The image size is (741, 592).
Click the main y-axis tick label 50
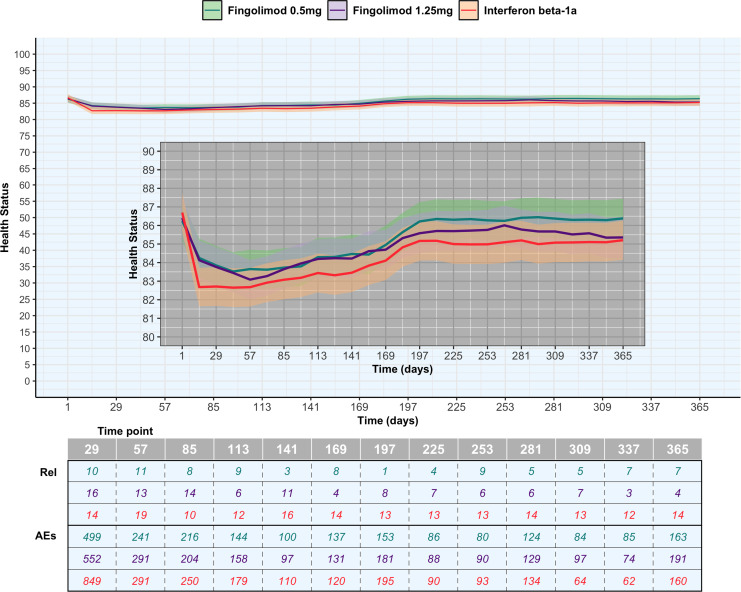click(x=24, y=218)
